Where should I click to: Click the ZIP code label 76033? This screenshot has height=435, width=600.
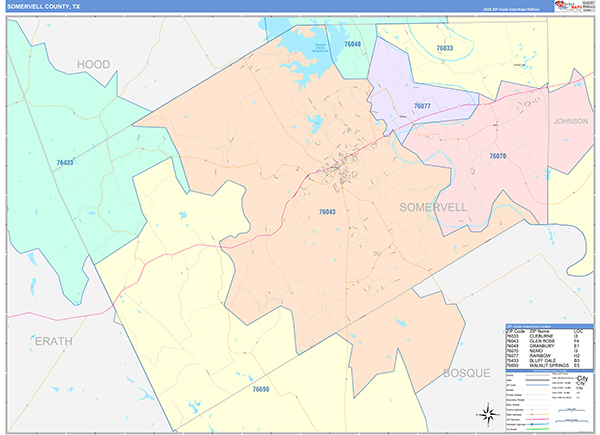pyautogui.click(x=445, y=48)
